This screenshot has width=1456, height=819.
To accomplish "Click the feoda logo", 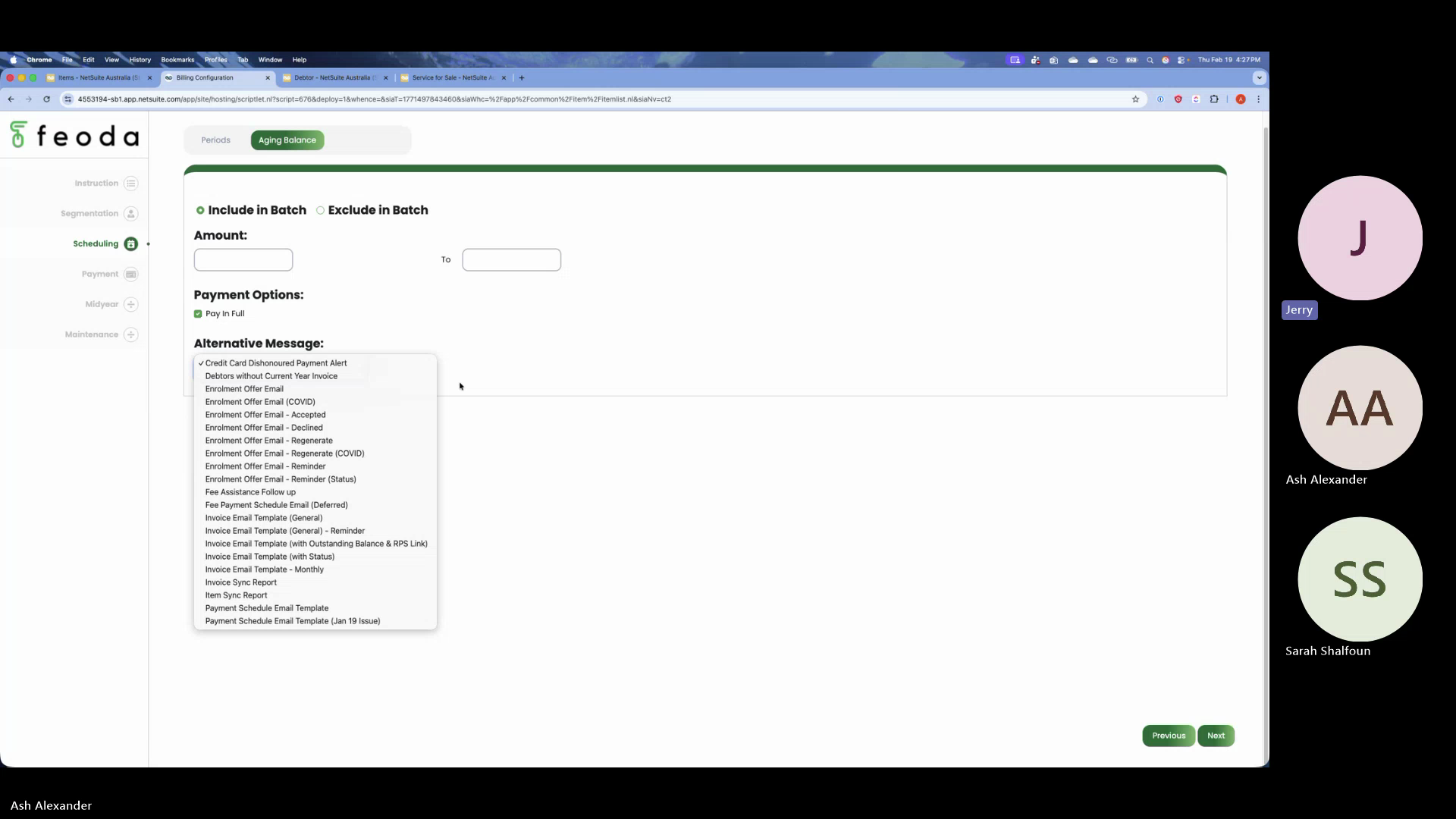I will pos(74,136).
